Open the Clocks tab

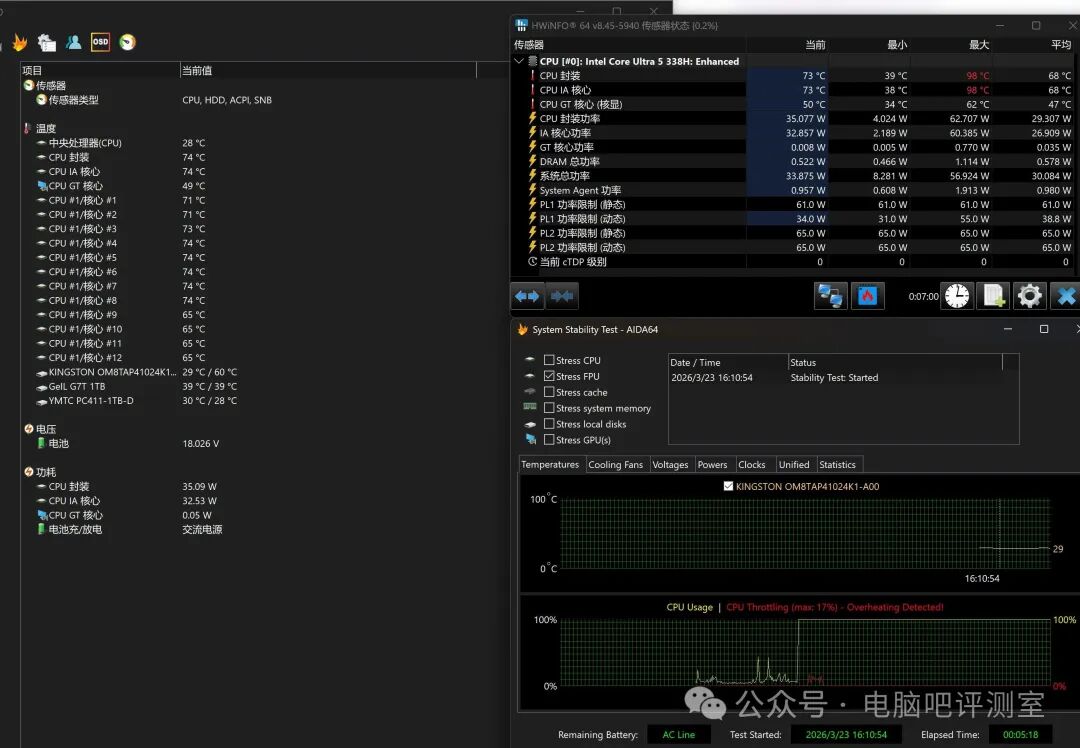click(751, 465)
